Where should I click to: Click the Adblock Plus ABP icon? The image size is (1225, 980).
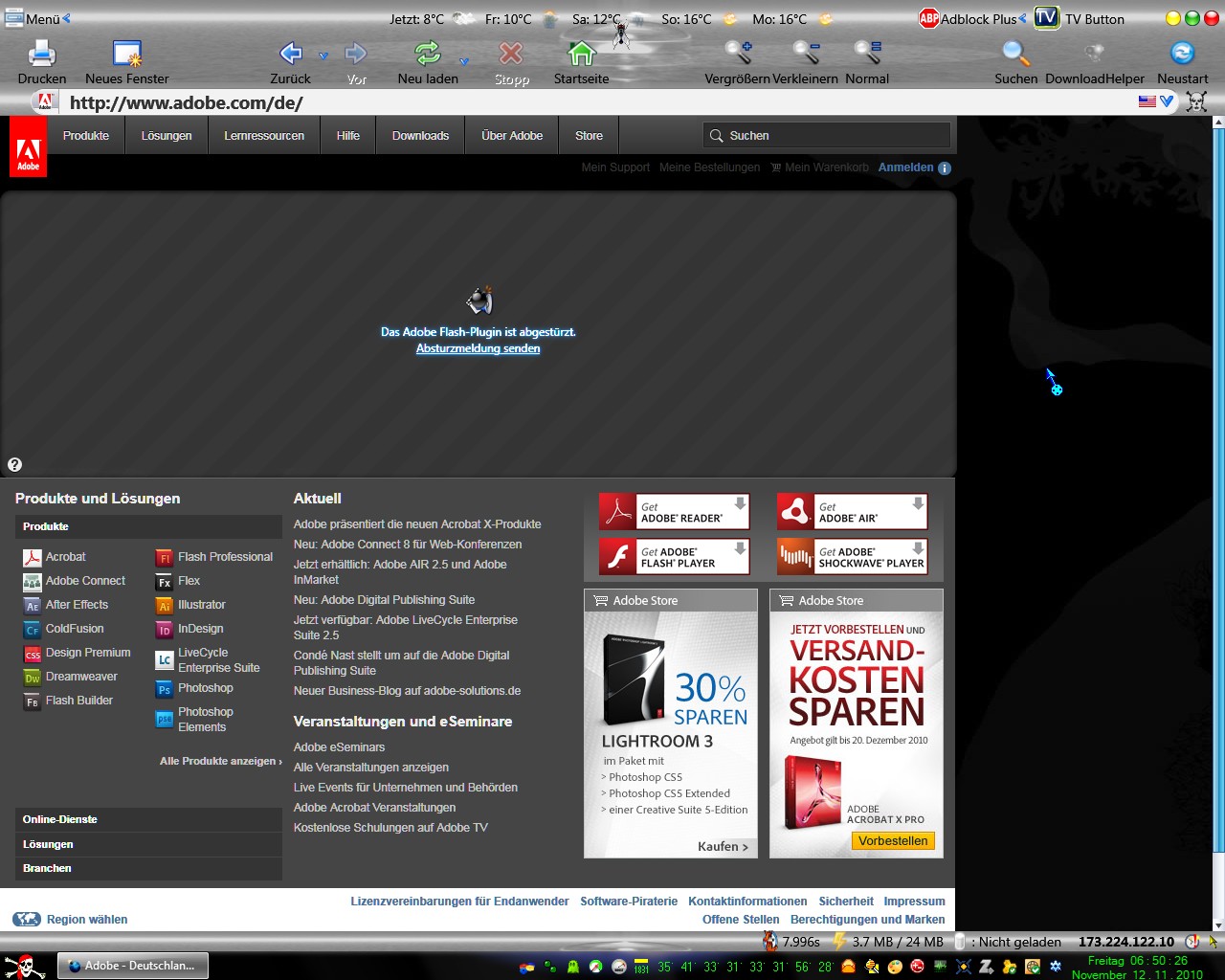click(928, 18)
